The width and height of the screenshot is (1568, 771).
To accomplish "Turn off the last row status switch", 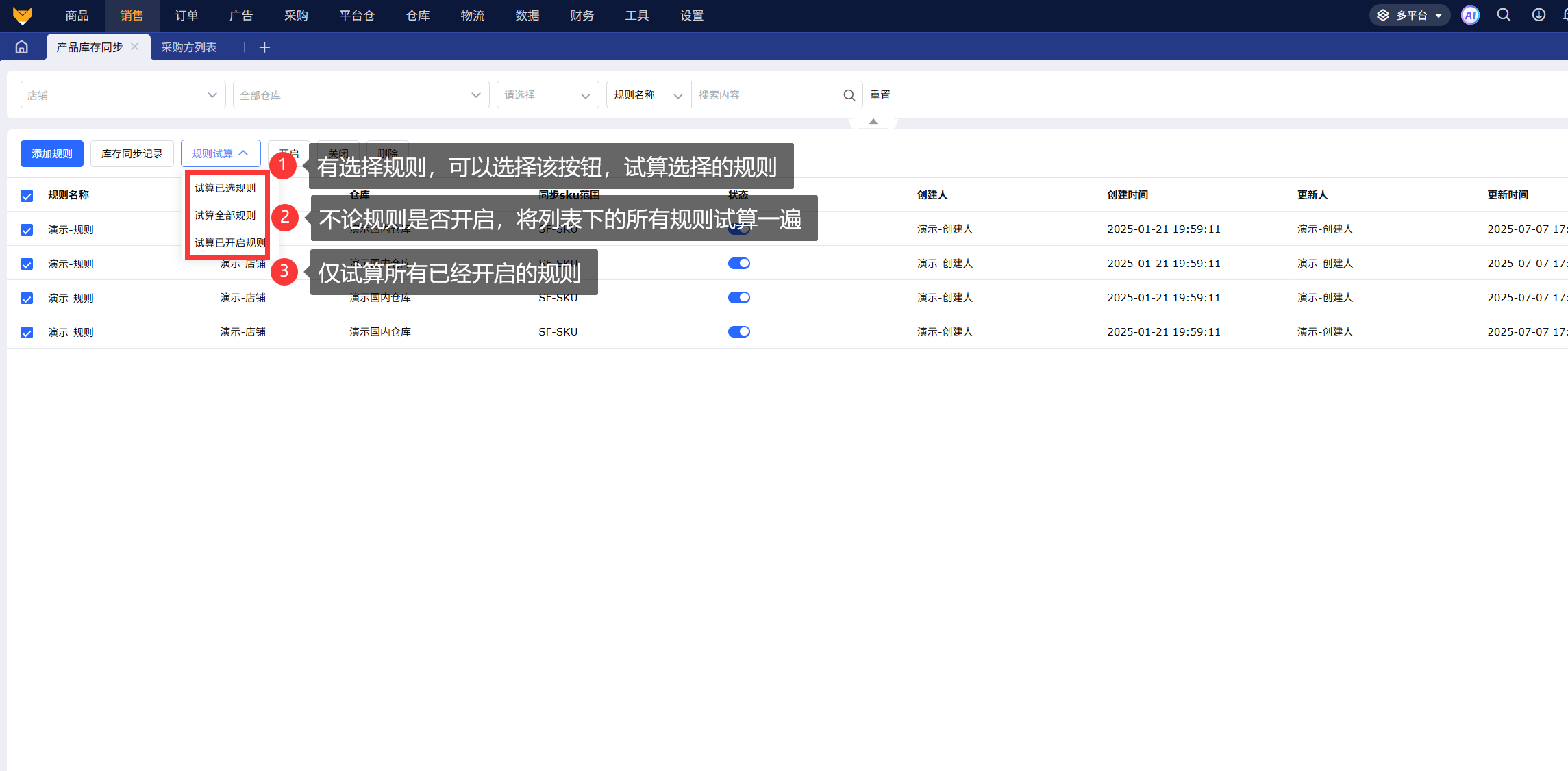I will tap(738, 332).
